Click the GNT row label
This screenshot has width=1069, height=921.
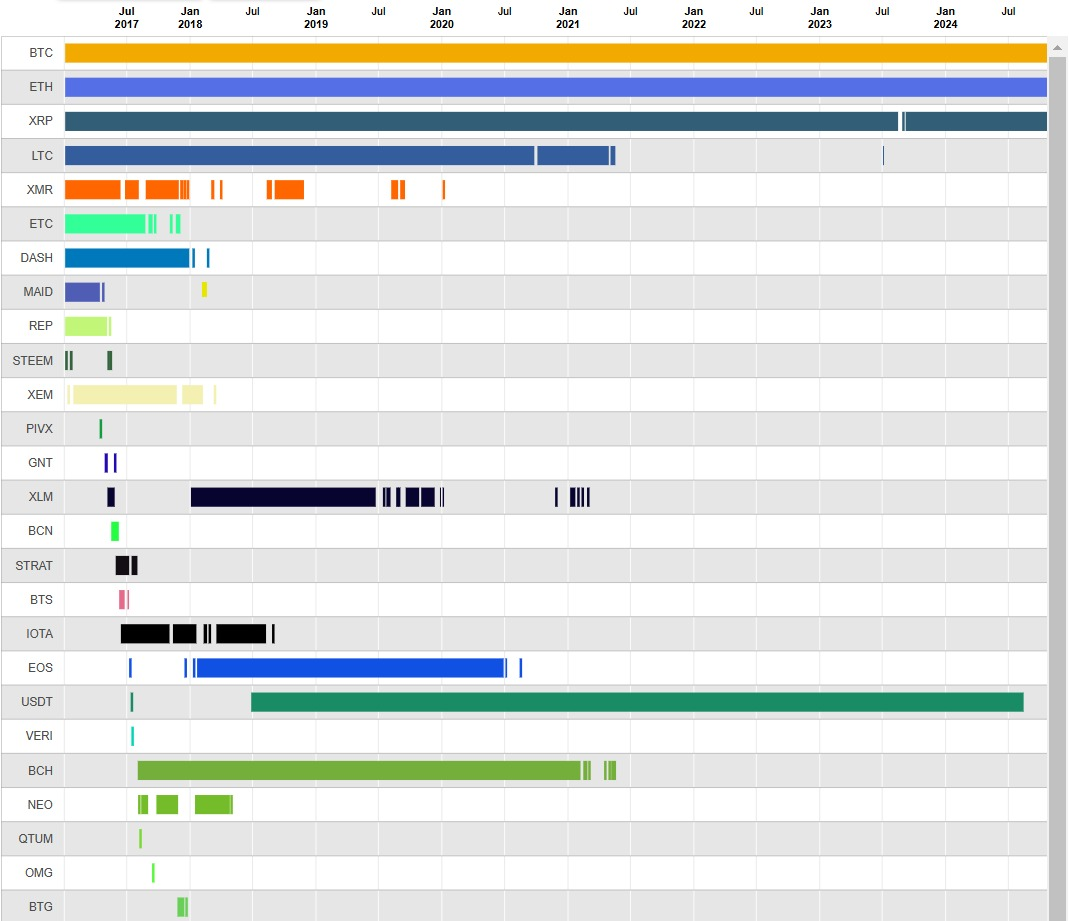tap(40, 463)
